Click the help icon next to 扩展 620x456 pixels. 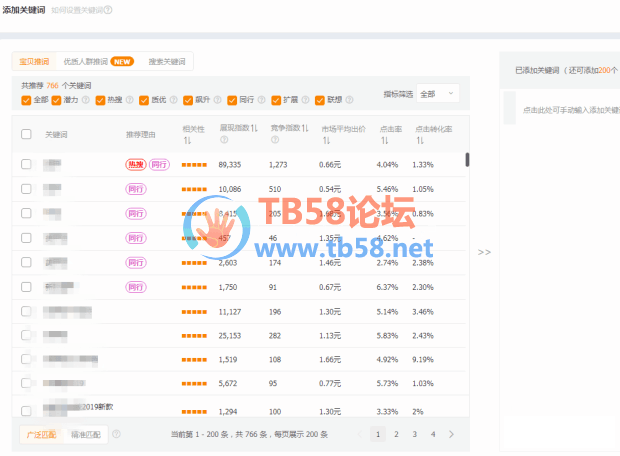[305, 100]
